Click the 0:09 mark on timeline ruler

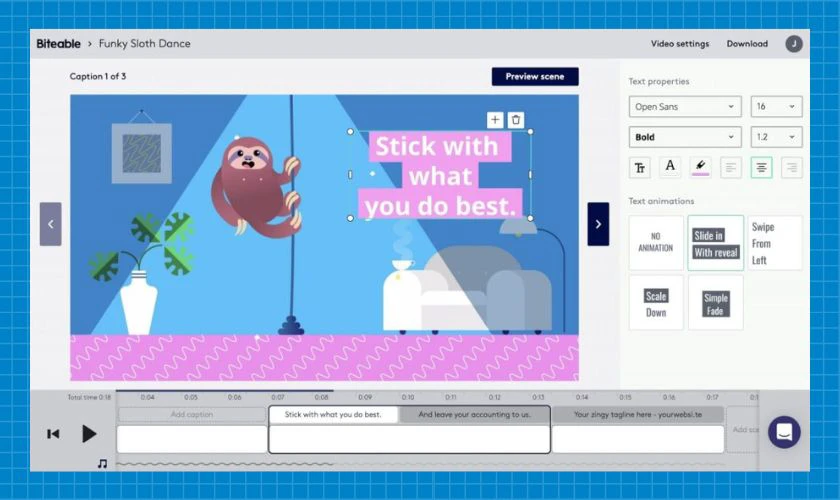pyautogui.click(x=365, y=397)
